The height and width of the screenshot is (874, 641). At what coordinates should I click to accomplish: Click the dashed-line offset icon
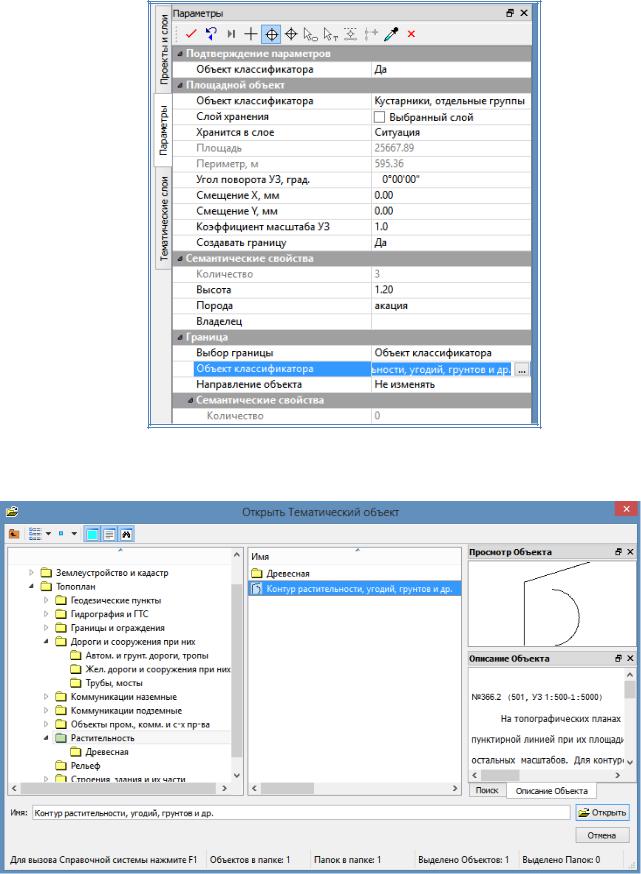pos(351,34)
